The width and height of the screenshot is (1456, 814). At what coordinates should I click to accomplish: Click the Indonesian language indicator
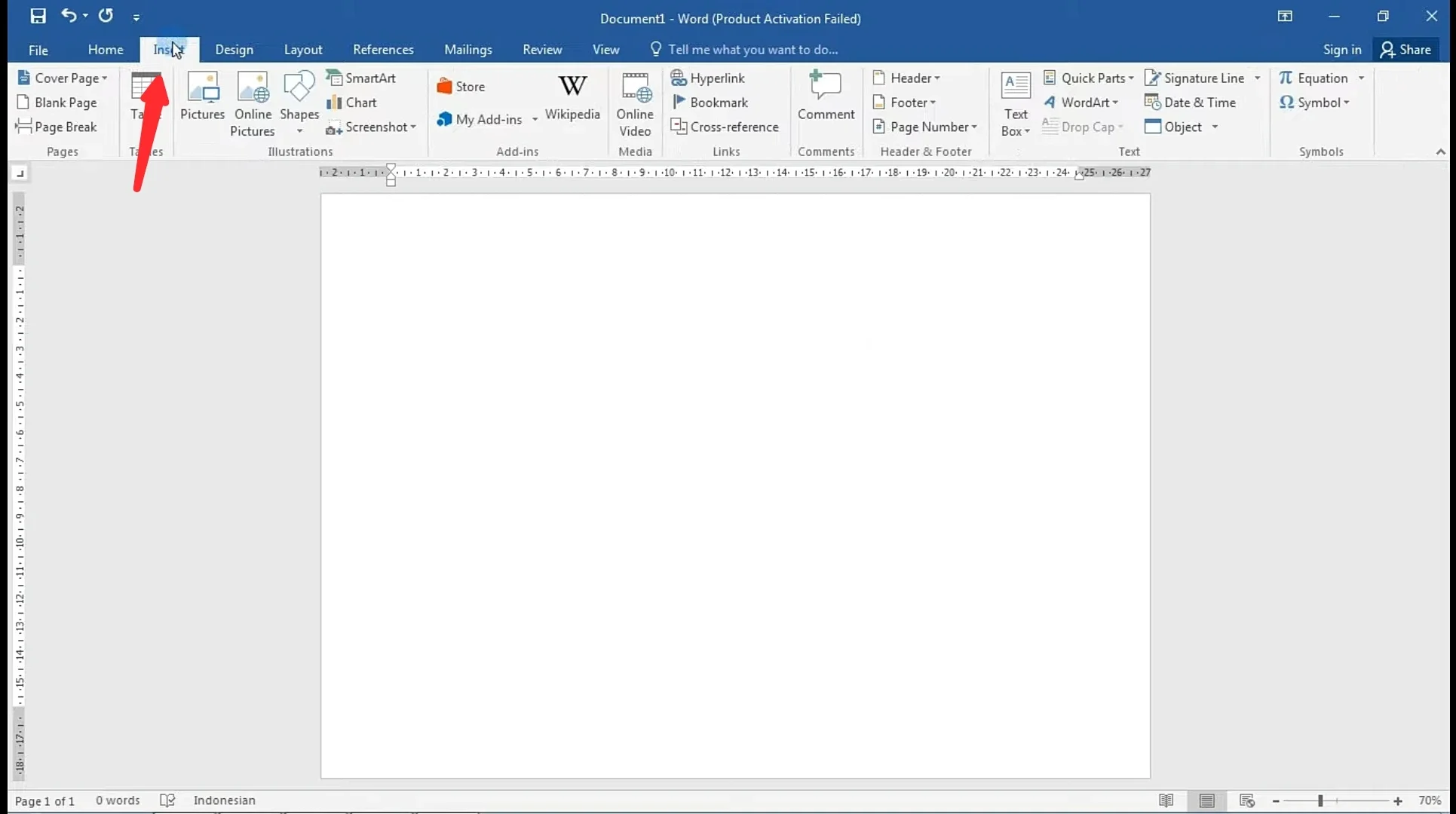point(224,800)
